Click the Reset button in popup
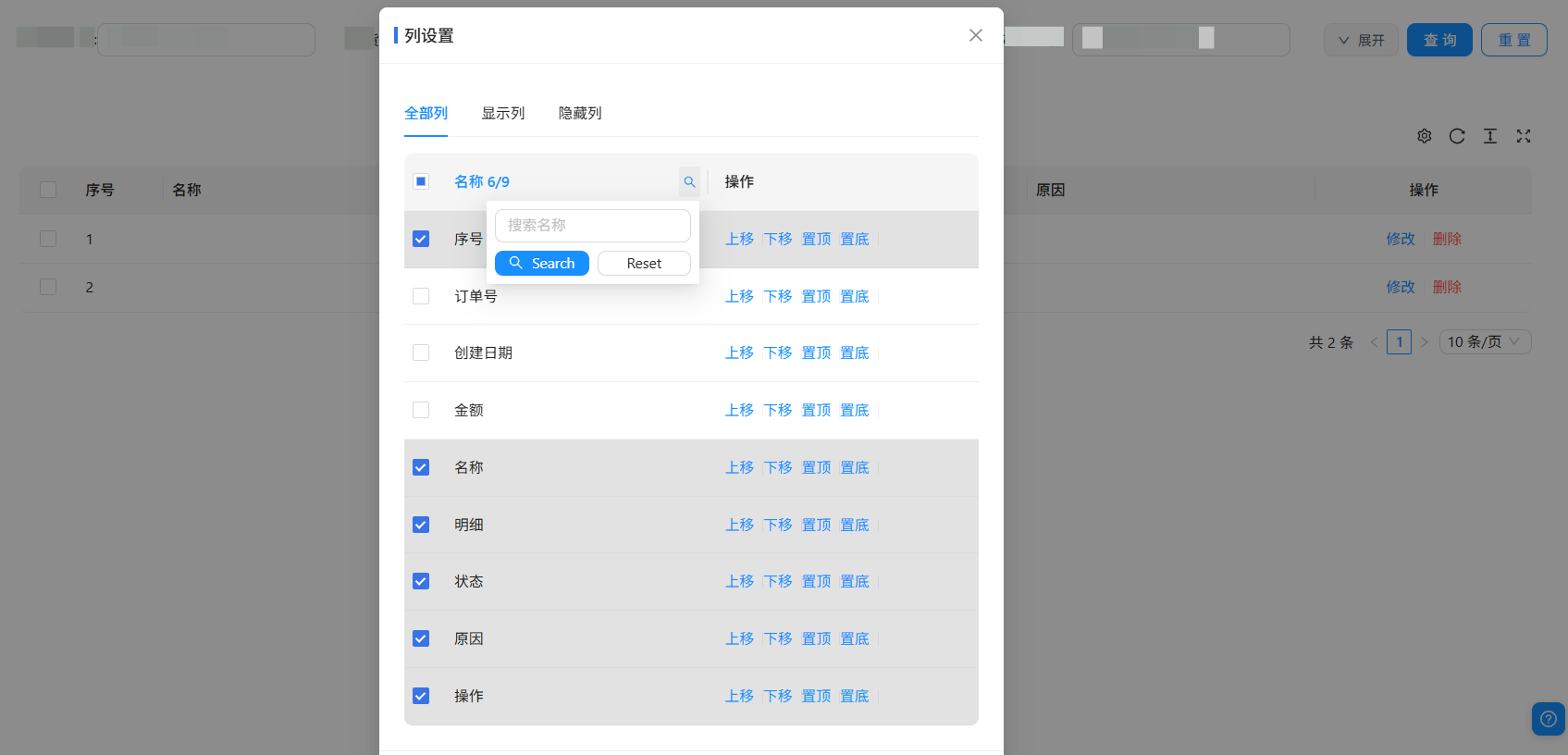The image size is (1568, 755). (x=644, y=264)
